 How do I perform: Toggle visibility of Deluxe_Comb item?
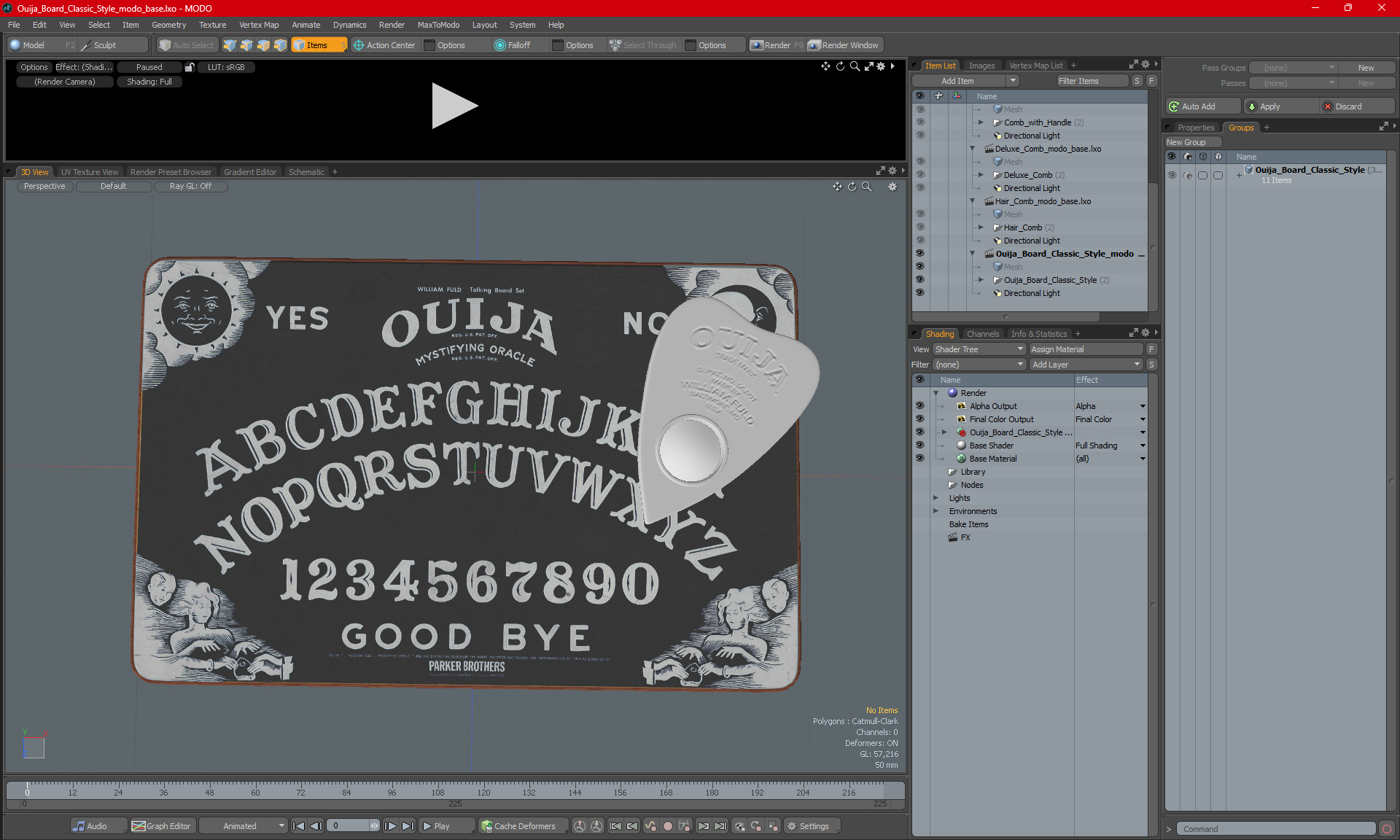[x=919, y=175]
